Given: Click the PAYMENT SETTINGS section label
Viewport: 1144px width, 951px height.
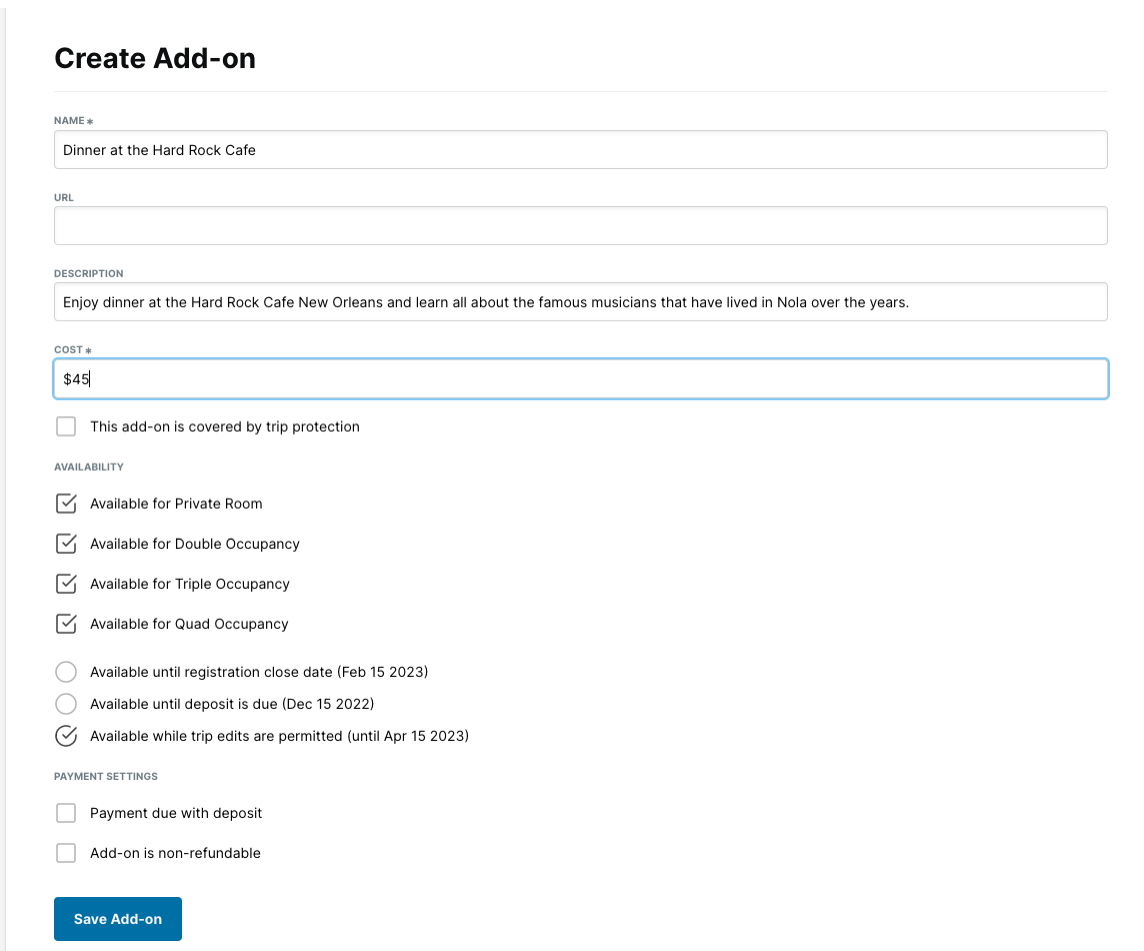Looking at the screenshot, I should tap(105, 776).
